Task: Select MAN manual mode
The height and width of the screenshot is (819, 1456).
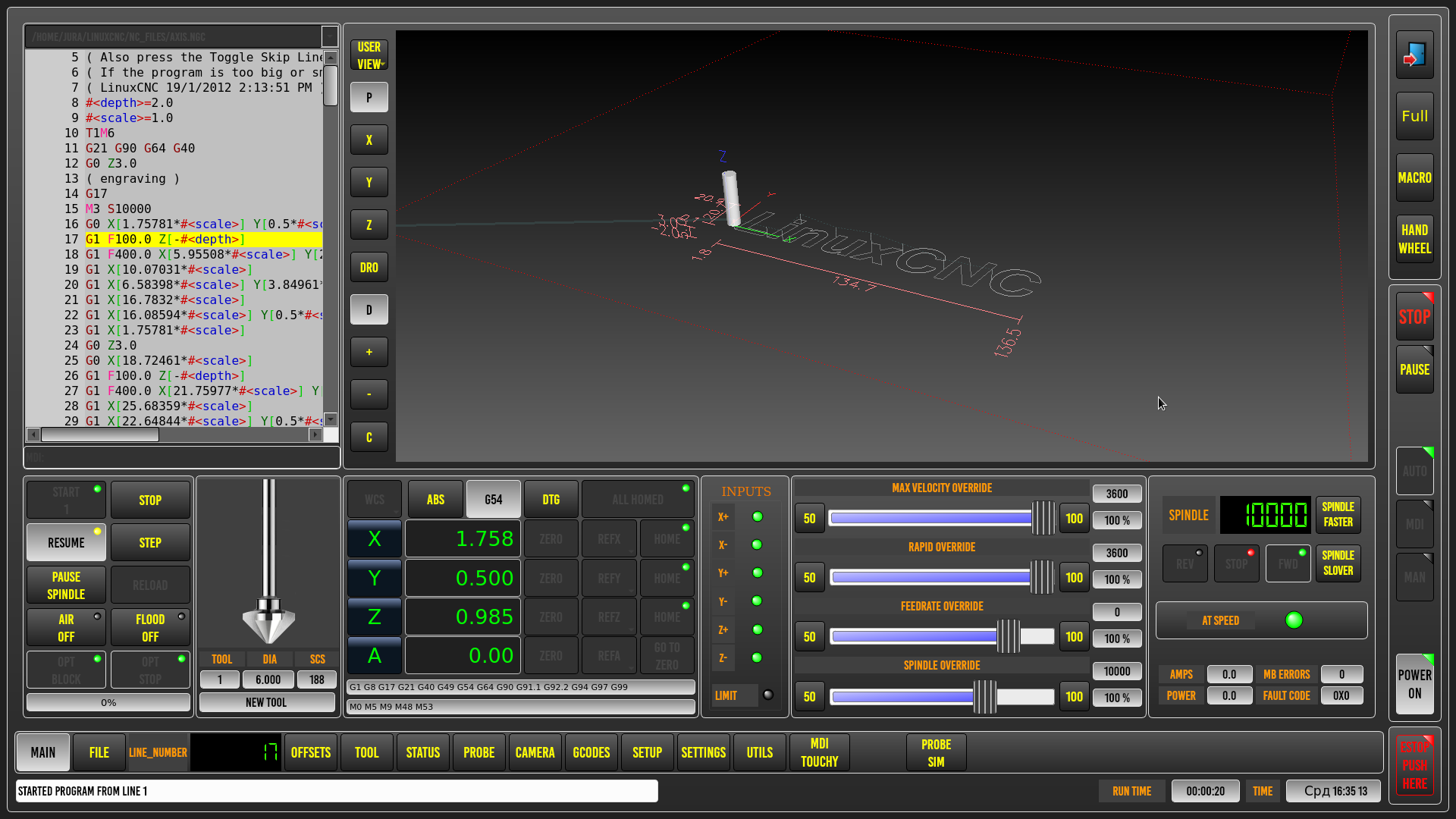Action: (1414, 577)
